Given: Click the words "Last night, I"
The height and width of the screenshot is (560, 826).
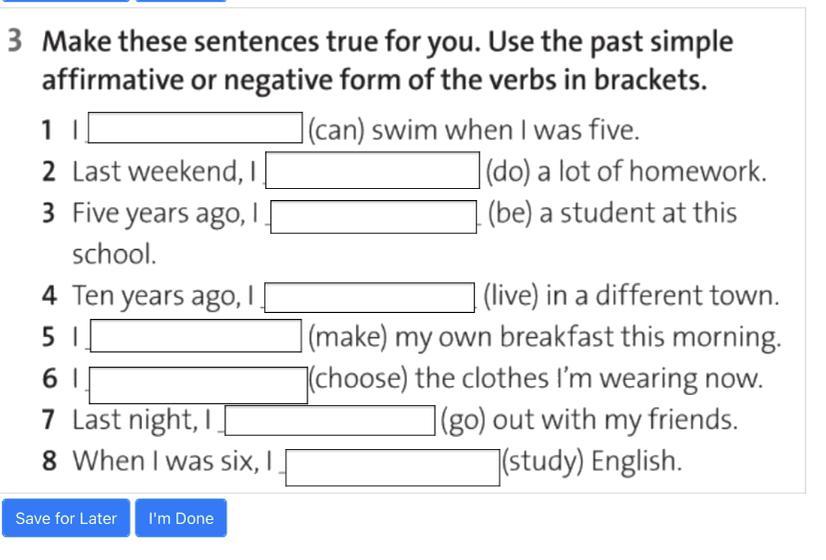Looking at the screenshot, I should [142, 420].
